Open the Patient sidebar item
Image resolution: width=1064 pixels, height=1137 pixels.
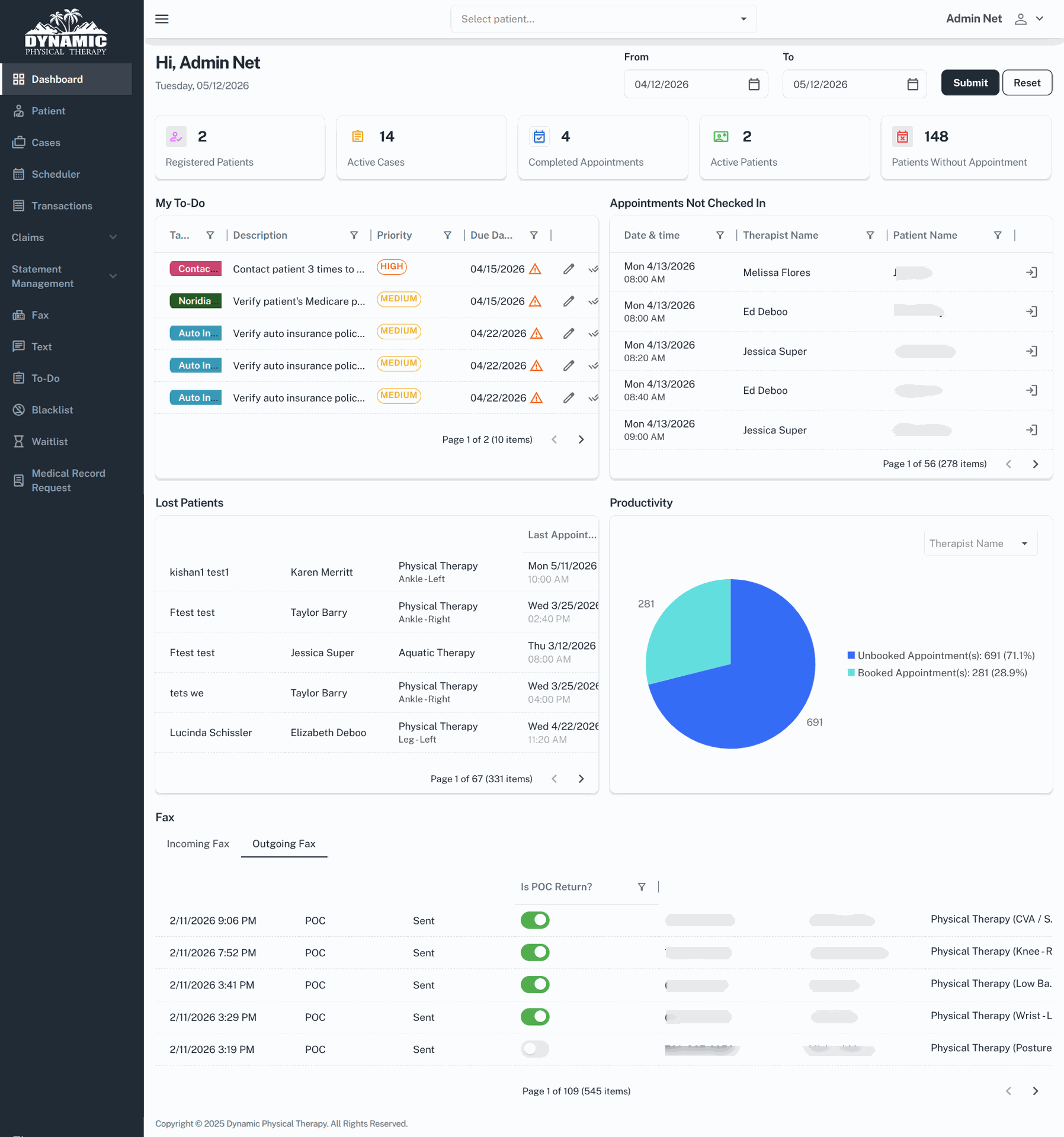tap(66, 111)
